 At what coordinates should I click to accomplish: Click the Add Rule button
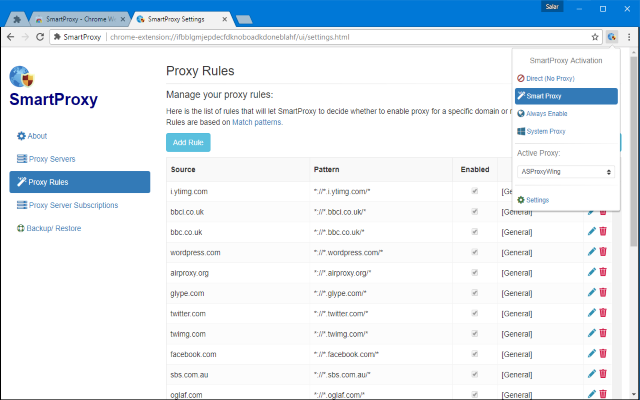[188, 142]
